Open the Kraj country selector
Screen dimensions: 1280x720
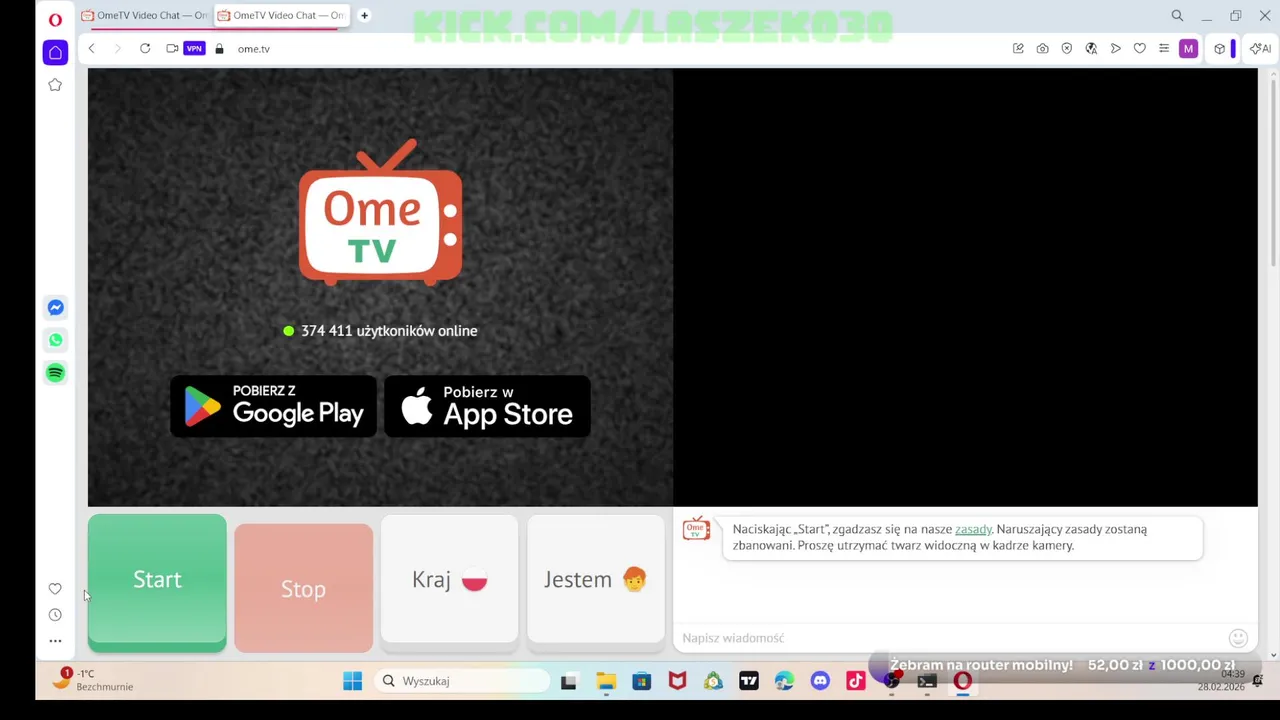[x=449, y=580]
